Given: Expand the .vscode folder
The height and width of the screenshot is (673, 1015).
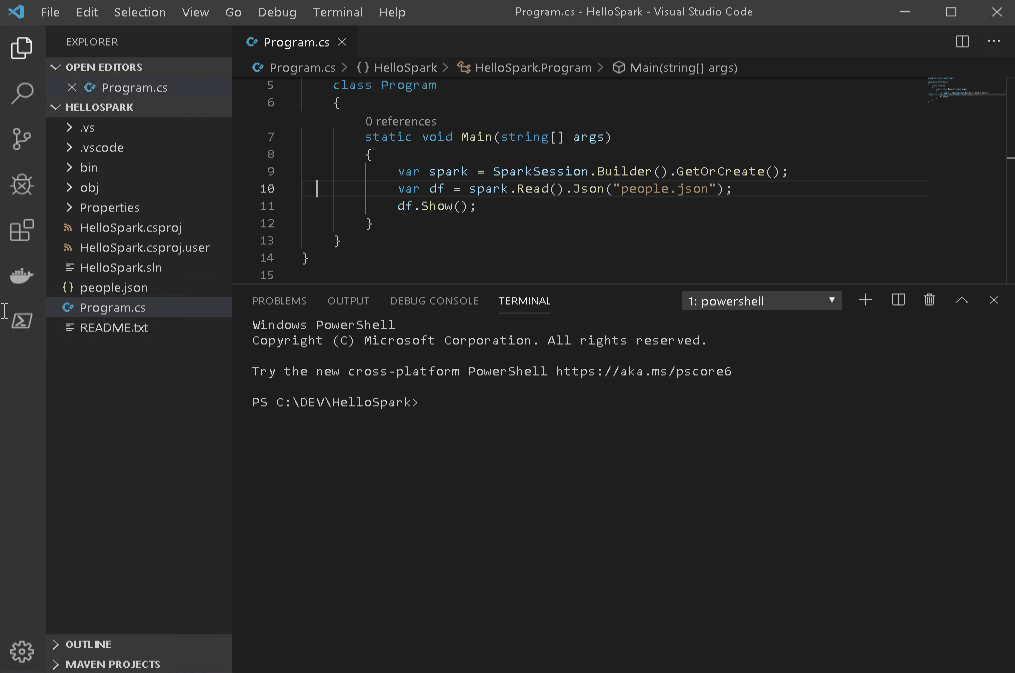Looking at the screenshot, I should point(69,148).
